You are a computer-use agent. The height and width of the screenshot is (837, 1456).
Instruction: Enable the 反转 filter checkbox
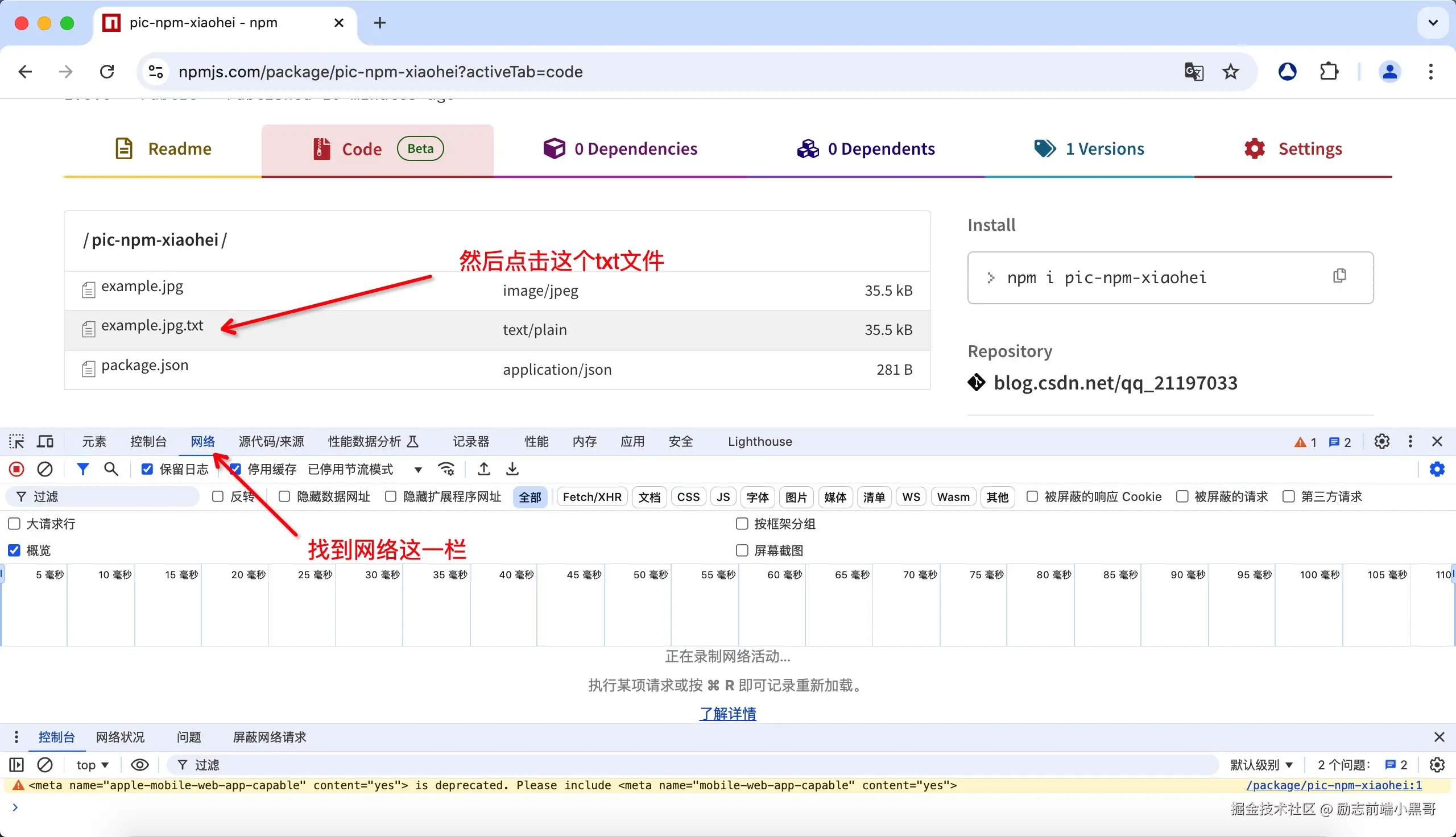coord(218,496)
